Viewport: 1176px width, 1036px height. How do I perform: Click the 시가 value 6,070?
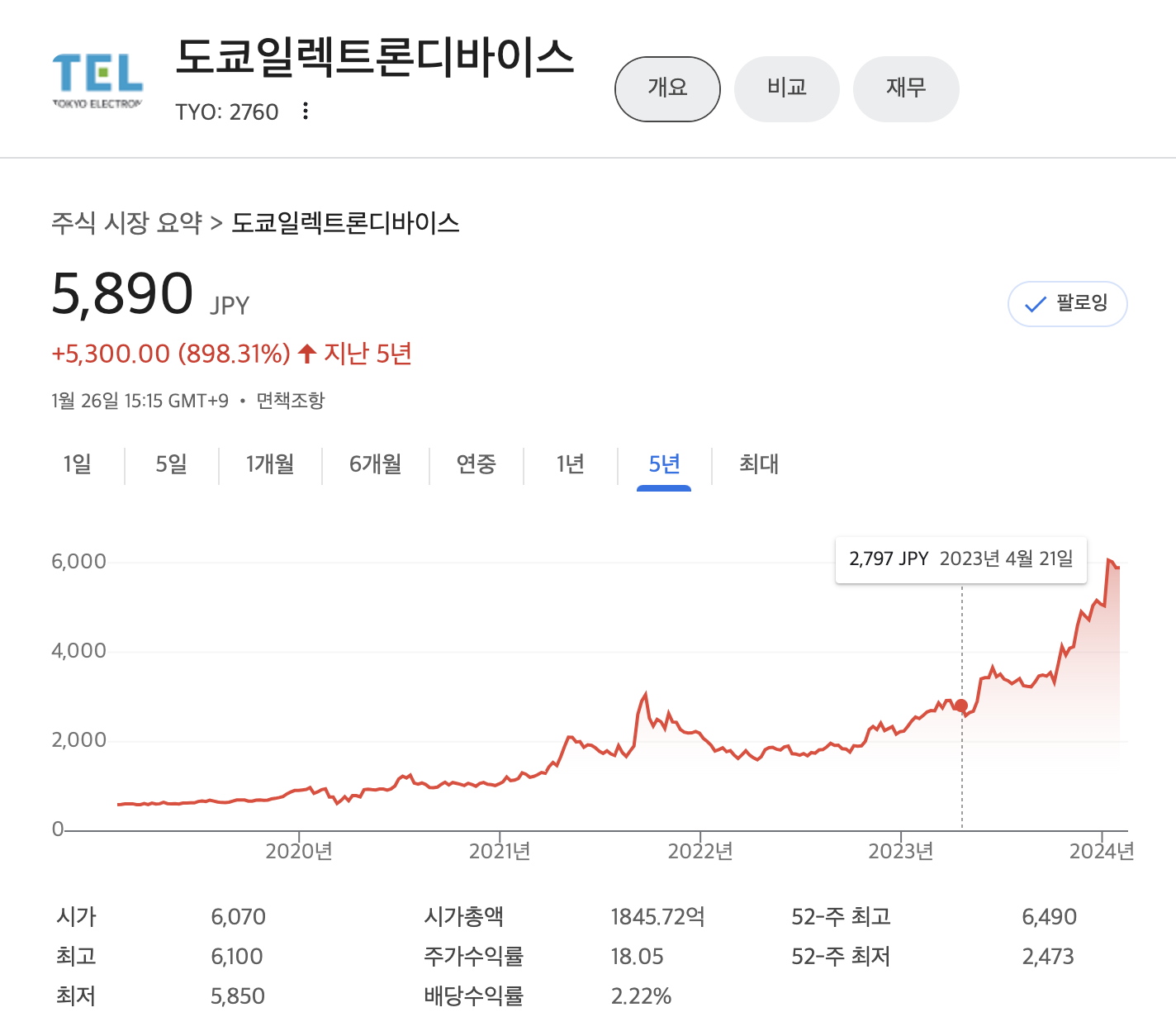point(238,917)
